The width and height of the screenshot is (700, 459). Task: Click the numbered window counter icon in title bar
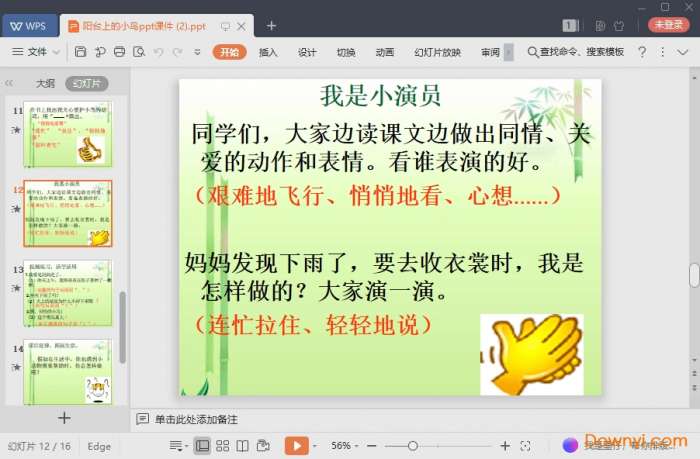[x=570, y=25]
